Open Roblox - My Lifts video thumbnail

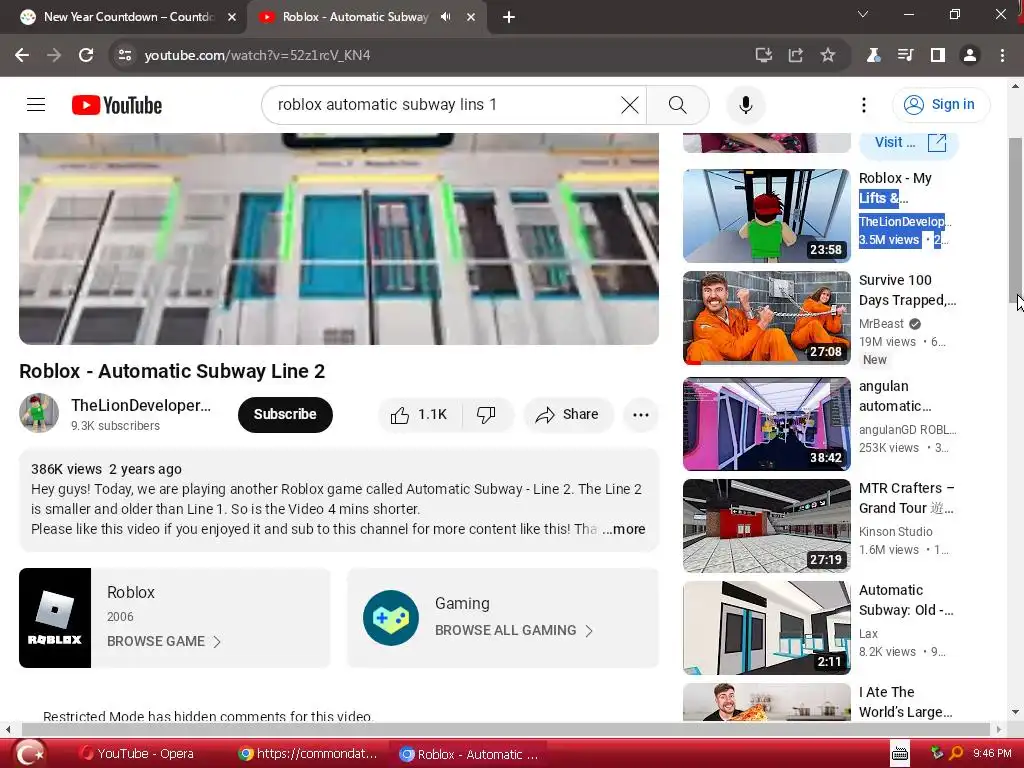(767, 216)
